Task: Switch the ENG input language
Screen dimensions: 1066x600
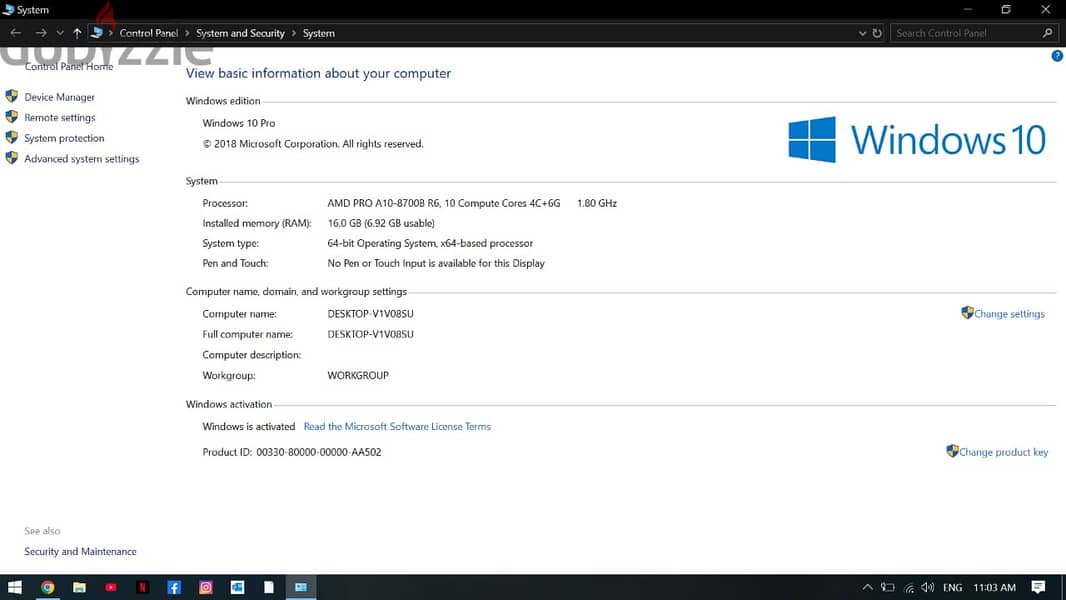Action: (952, 588)
